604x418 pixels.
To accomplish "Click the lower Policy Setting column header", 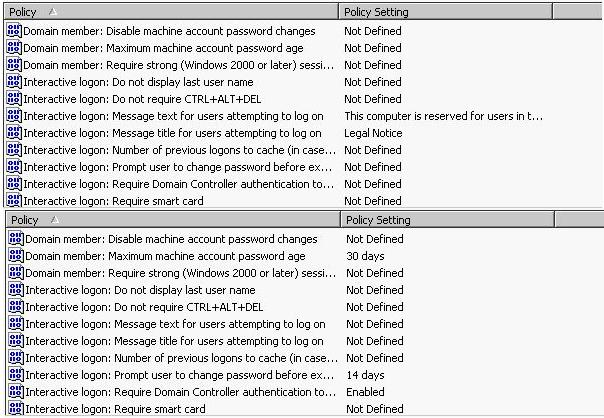I will coord(447,220).
